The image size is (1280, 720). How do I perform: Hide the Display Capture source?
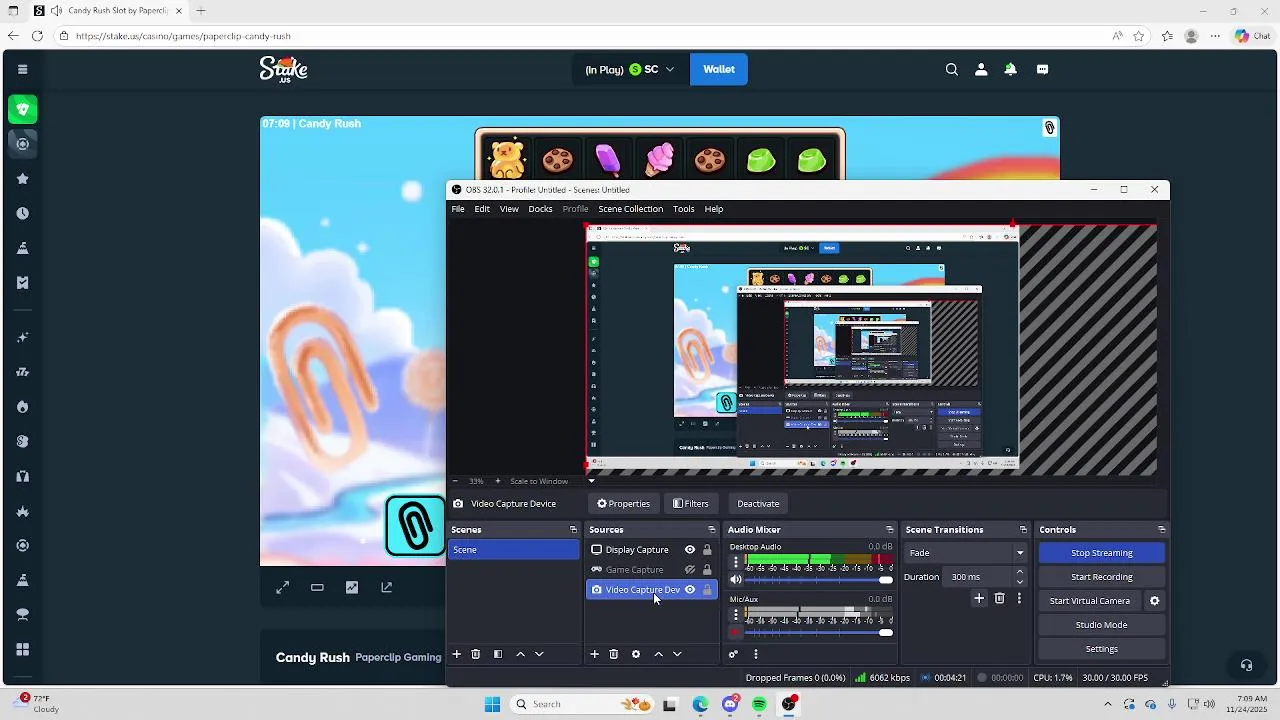pos(690,550)
